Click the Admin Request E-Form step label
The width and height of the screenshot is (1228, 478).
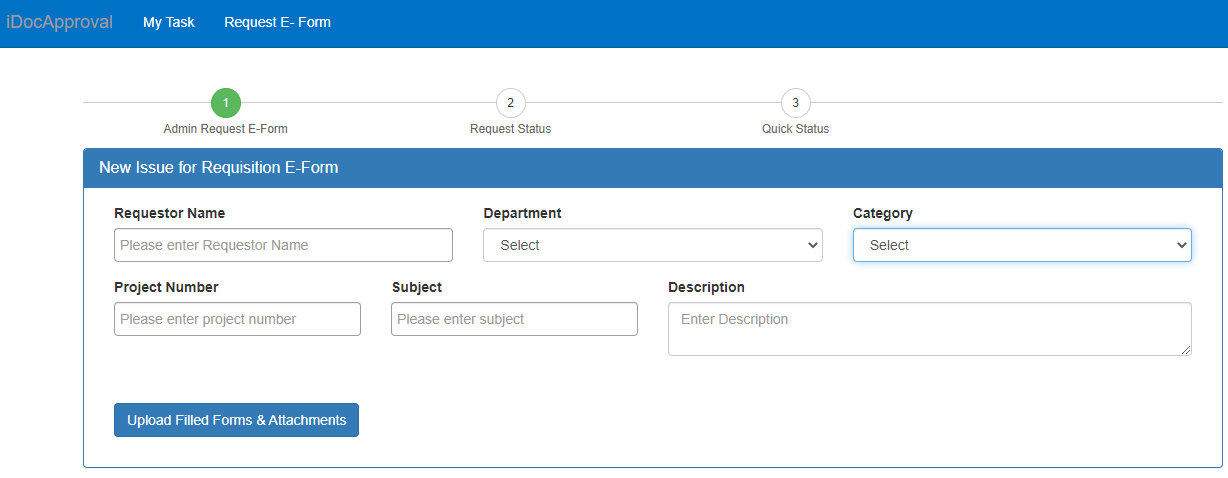point(225,129)
